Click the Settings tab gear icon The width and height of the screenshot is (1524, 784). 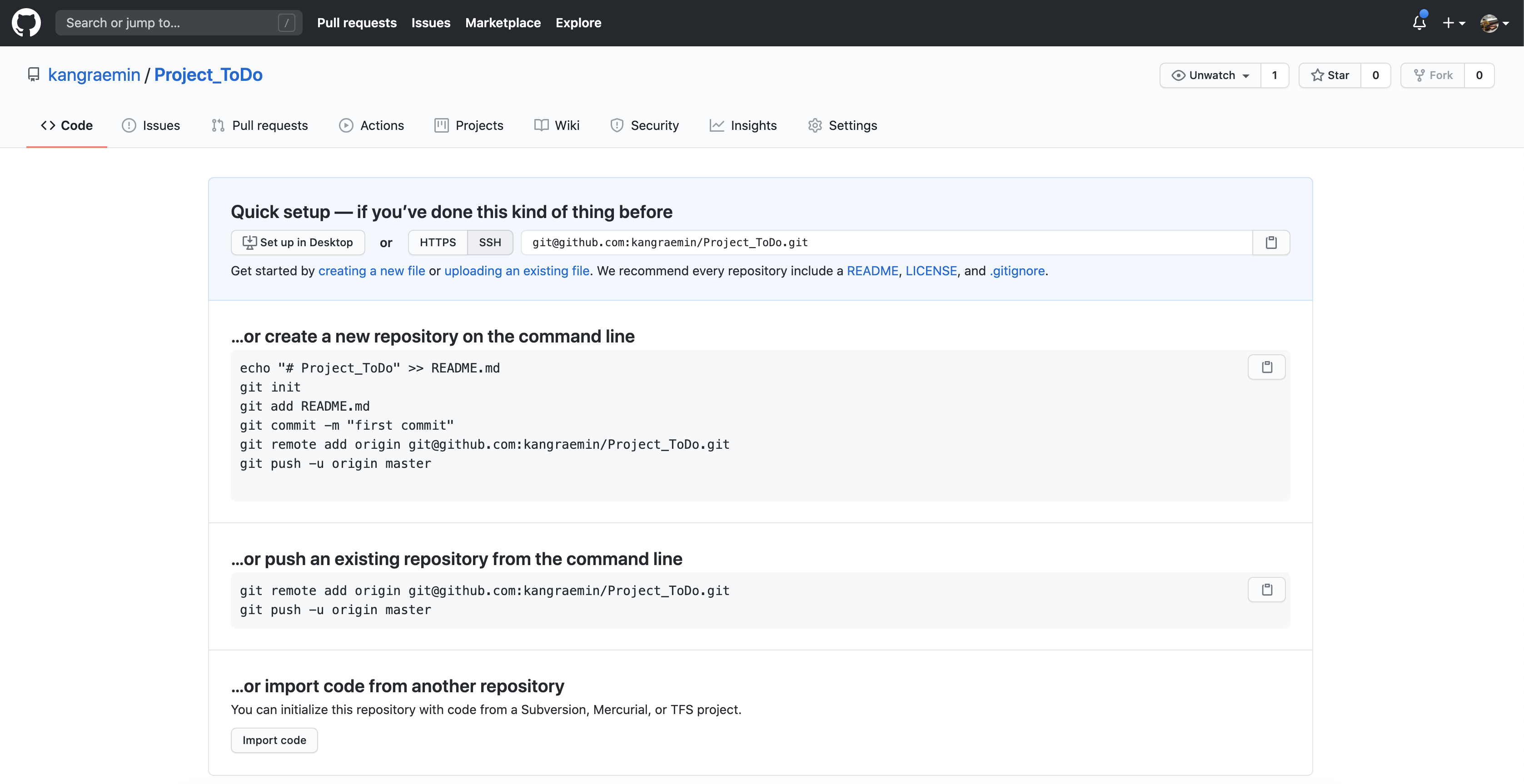click(x=815, y=125)
